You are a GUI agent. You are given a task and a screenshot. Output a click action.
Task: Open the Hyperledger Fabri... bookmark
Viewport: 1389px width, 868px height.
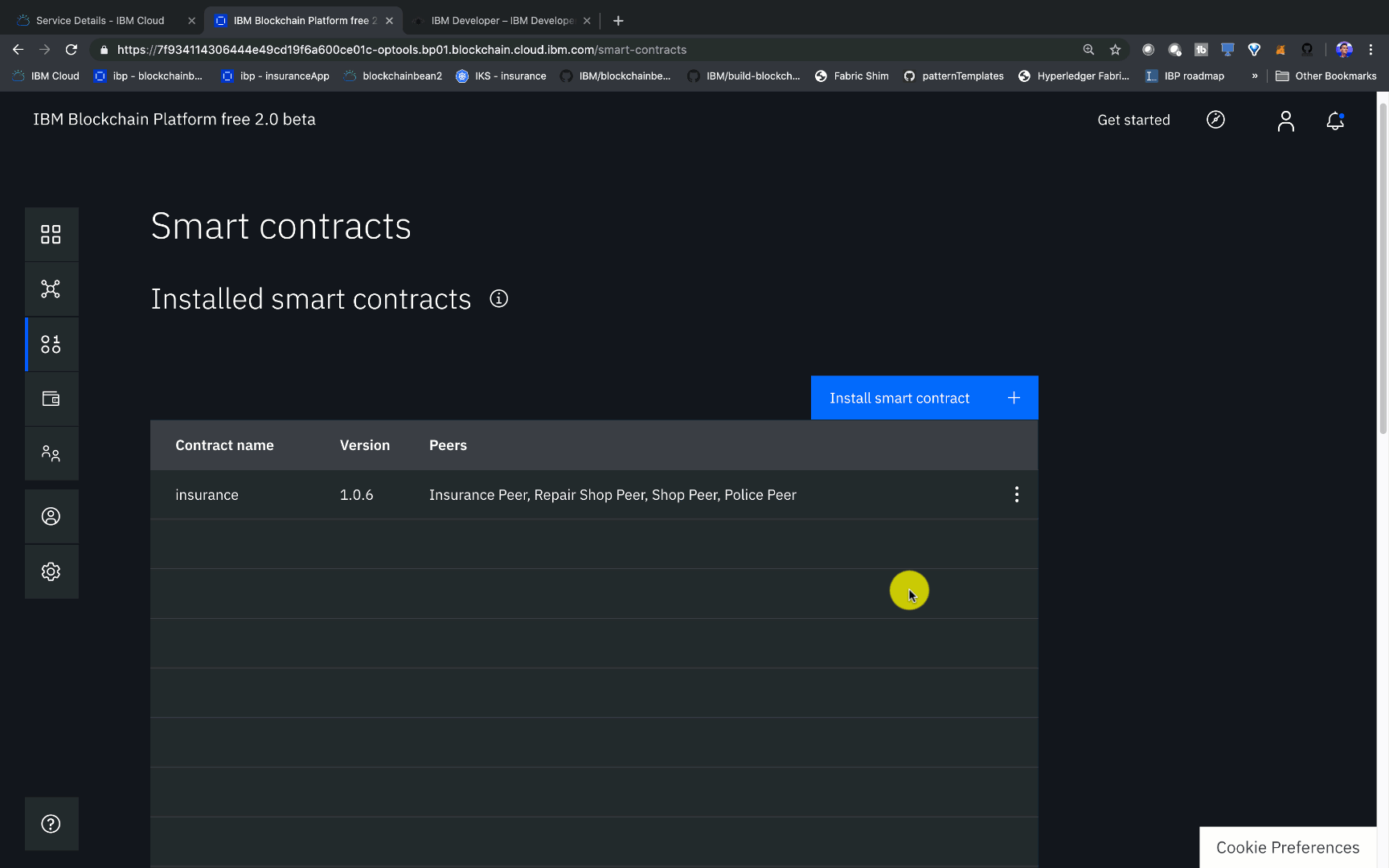[x=1074, y=76]
